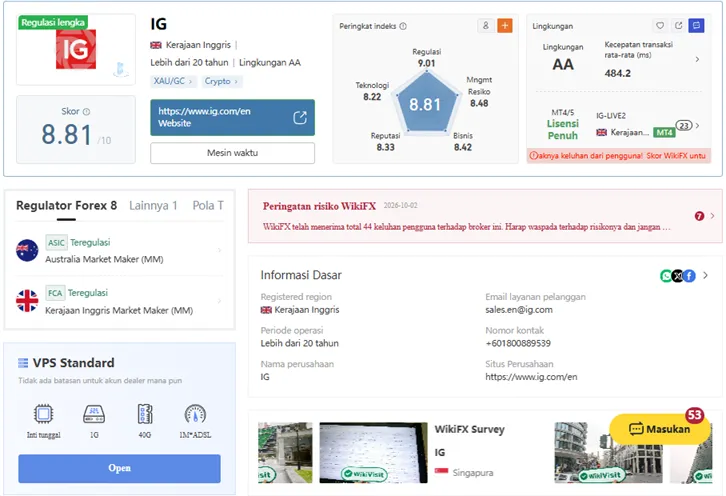Click the Singapura location label
This screenshot has width=726, height=496.
click(x=473, y=473)
